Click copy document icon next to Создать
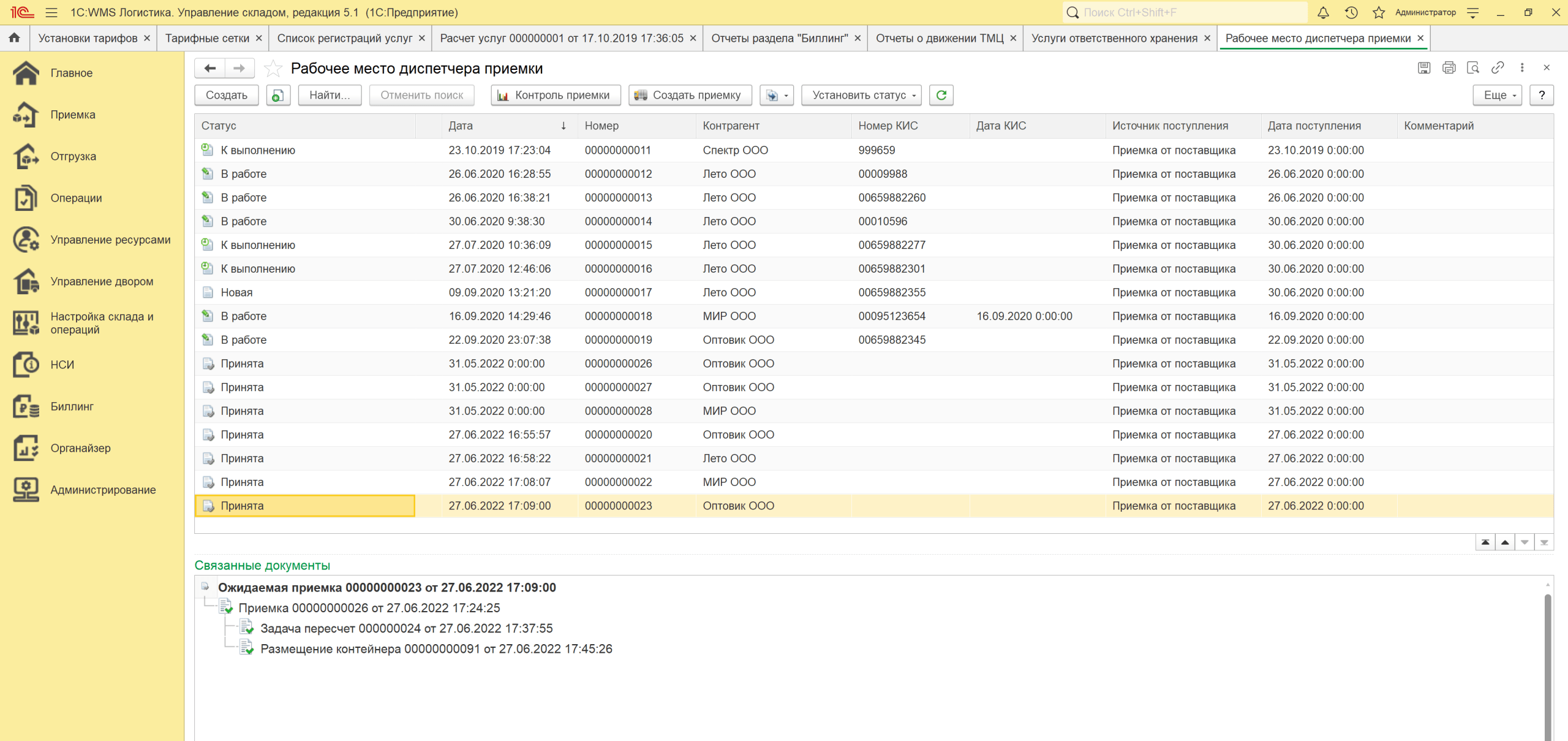The image size is (1568, 741). [x=278, y=95]
